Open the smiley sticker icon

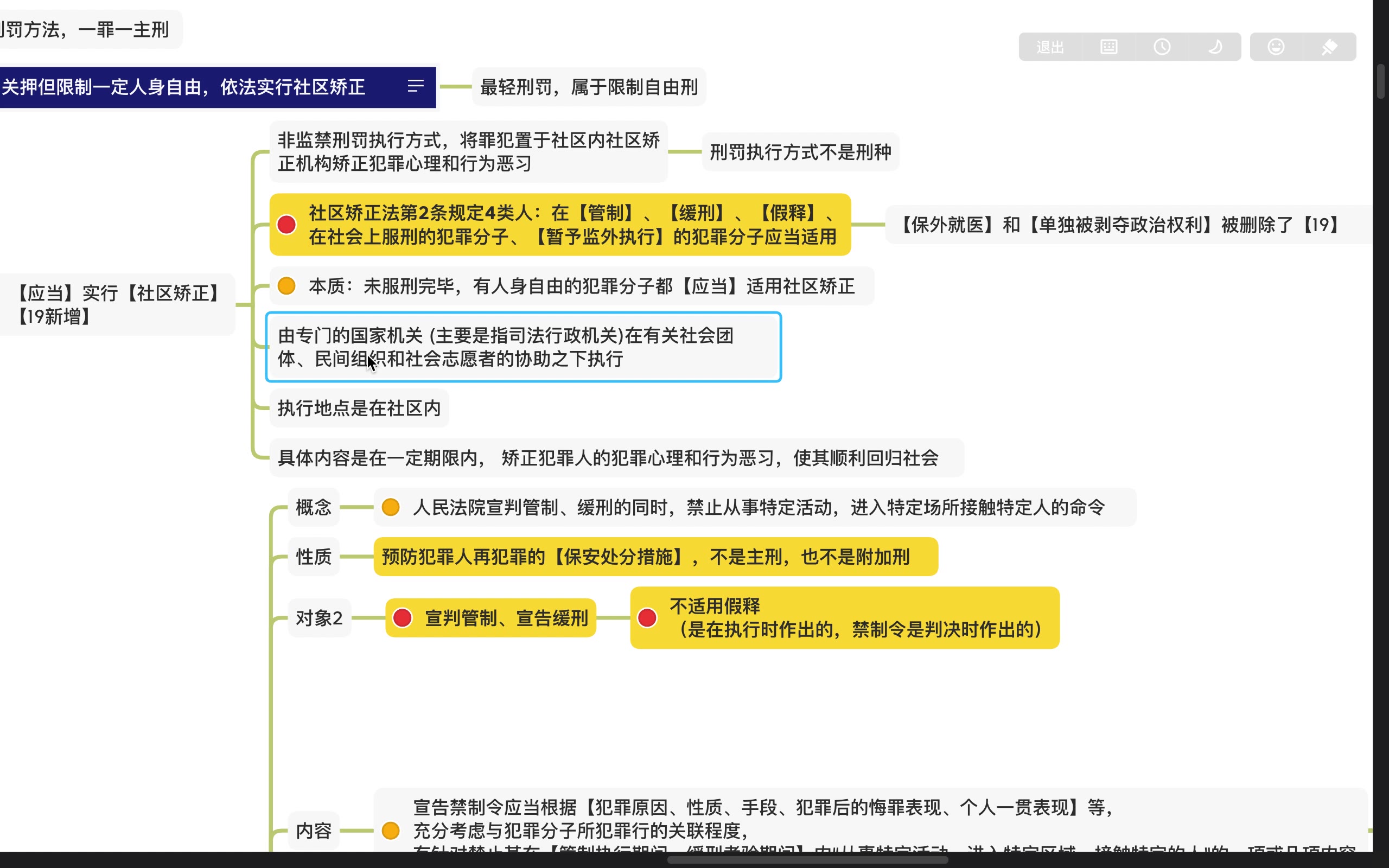pyautogui.click(x=1276, y=47)
